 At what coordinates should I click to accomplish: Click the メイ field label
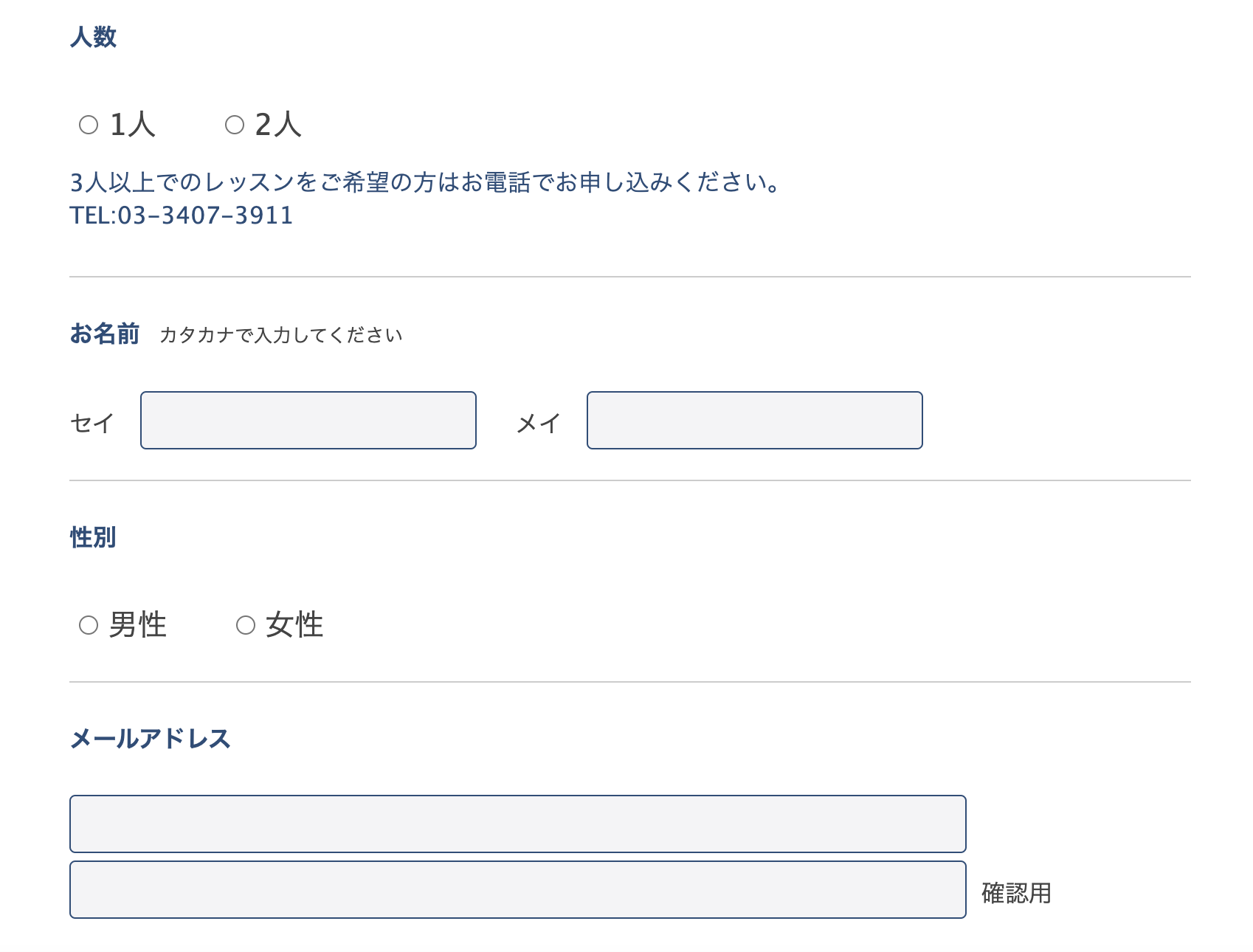click(x=539, y=423)
